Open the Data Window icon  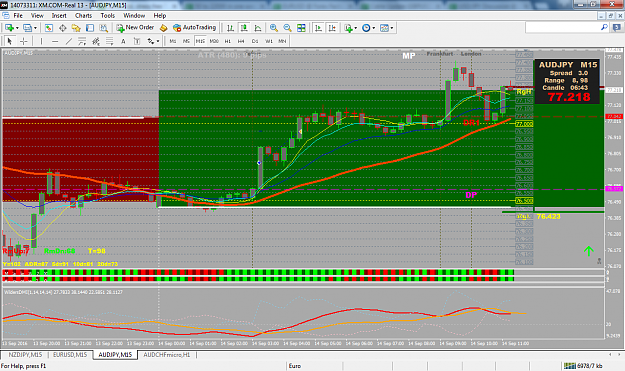click(63, 28)
